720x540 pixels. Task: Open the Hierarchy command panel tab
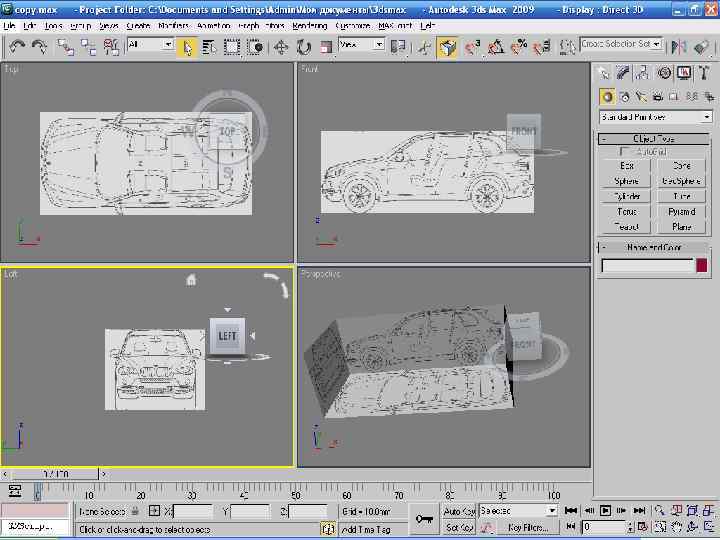point(644,73)
